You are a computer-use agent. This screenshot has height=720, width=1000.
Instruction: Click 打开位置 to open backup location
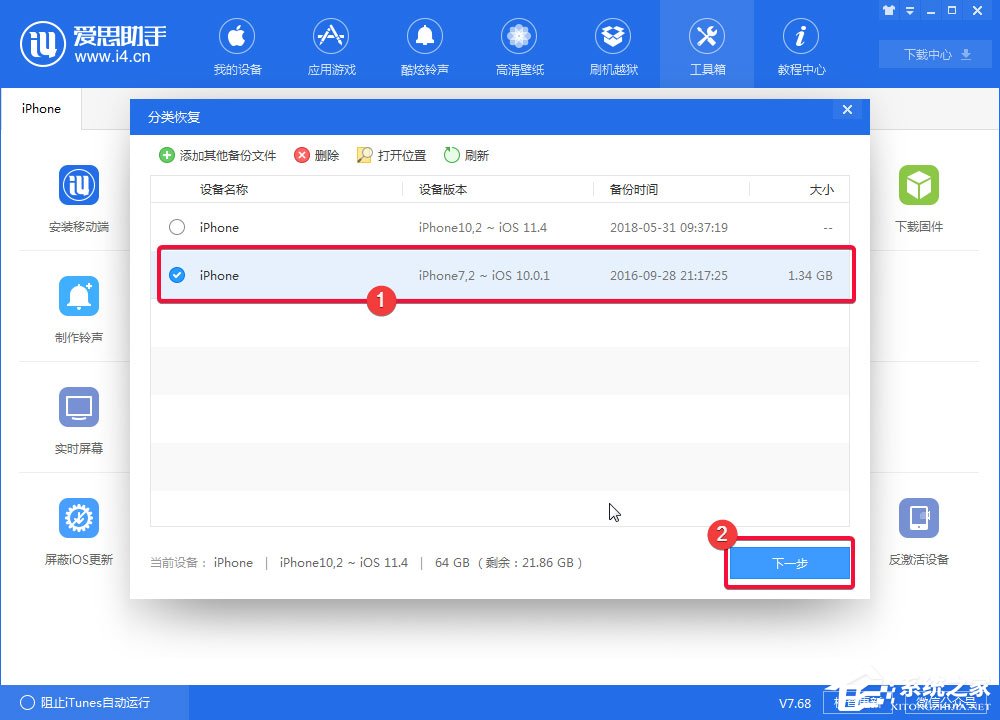pyautogui.click(x=395, y=155)
